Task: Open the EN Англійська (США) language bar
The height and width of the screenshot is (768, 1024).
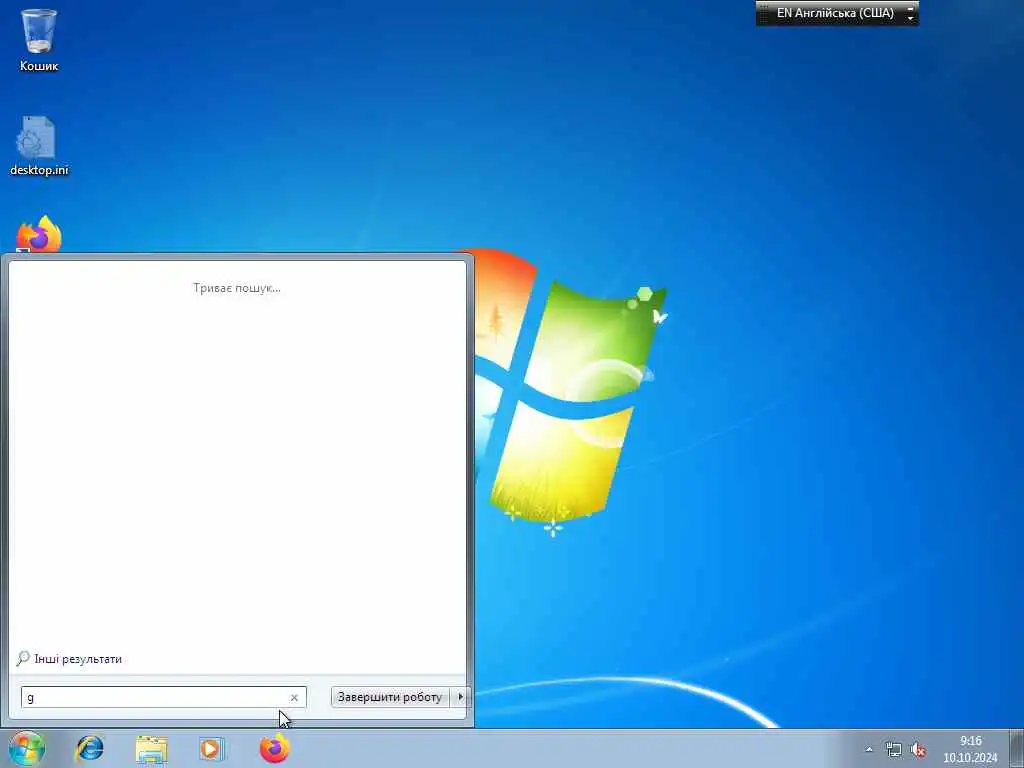Action: [x=835, y=13]
